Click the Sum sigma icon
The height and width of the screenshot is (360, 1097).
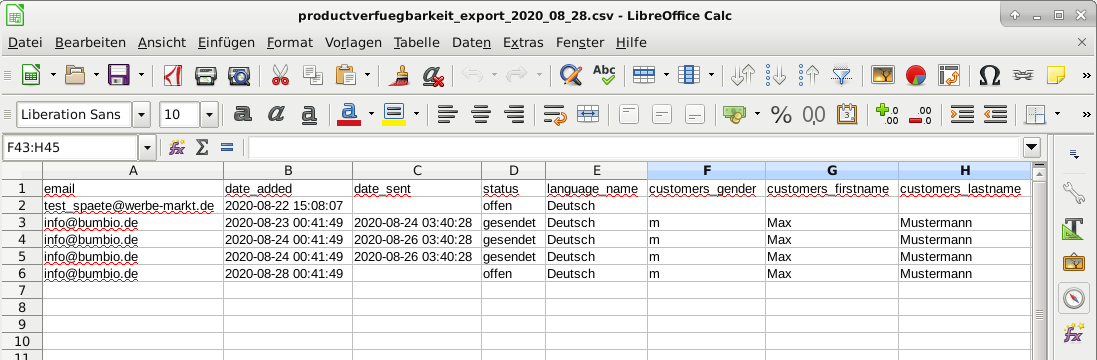coord(202,147)
